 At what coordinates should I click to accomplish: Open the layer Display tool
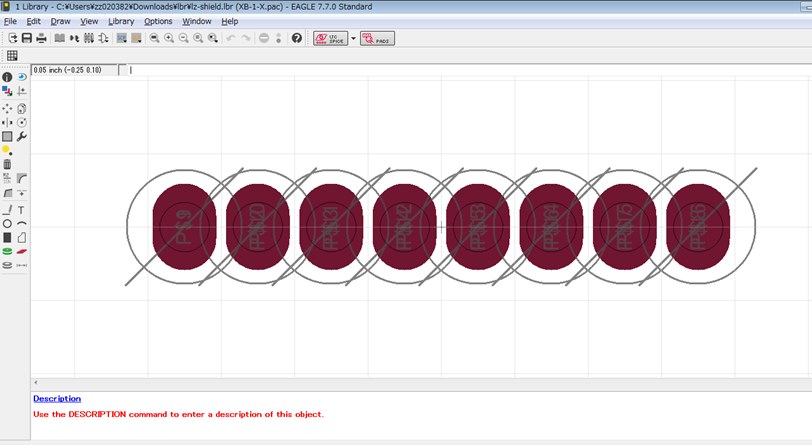[7, 91]
